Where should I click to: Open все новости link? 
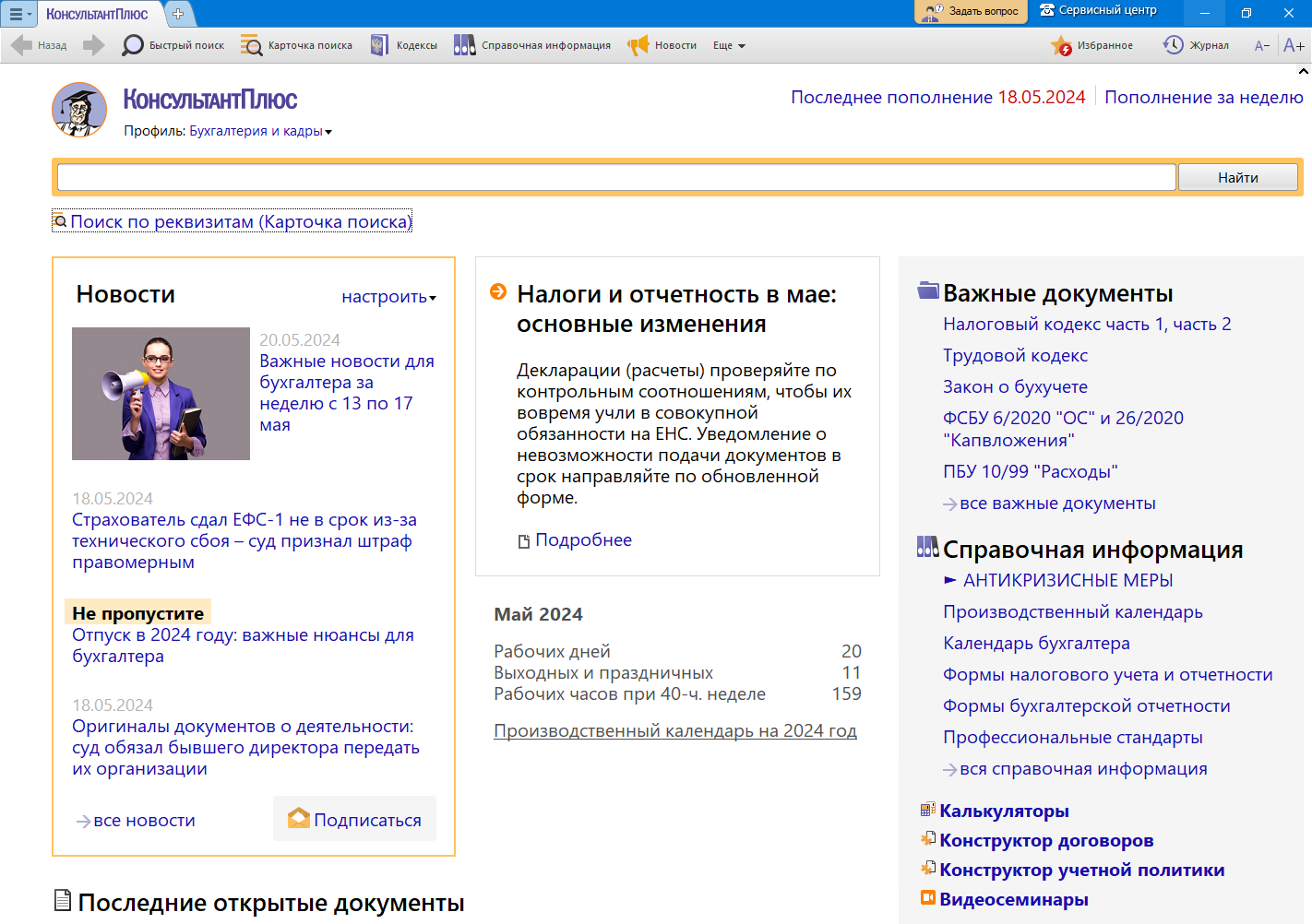click(x=136, y=821)
